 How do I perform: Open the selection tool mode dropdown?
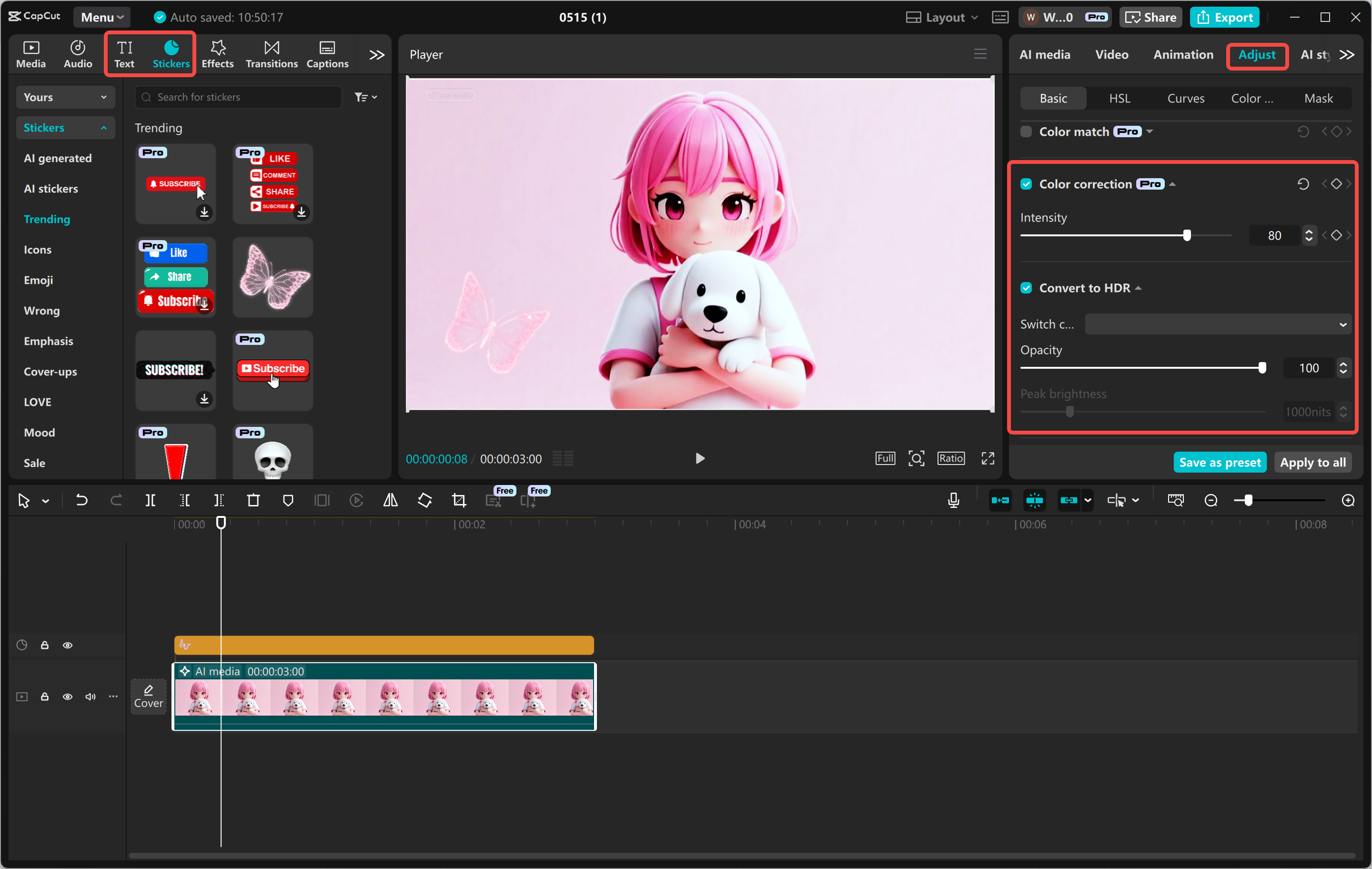[x=46, y=501]
